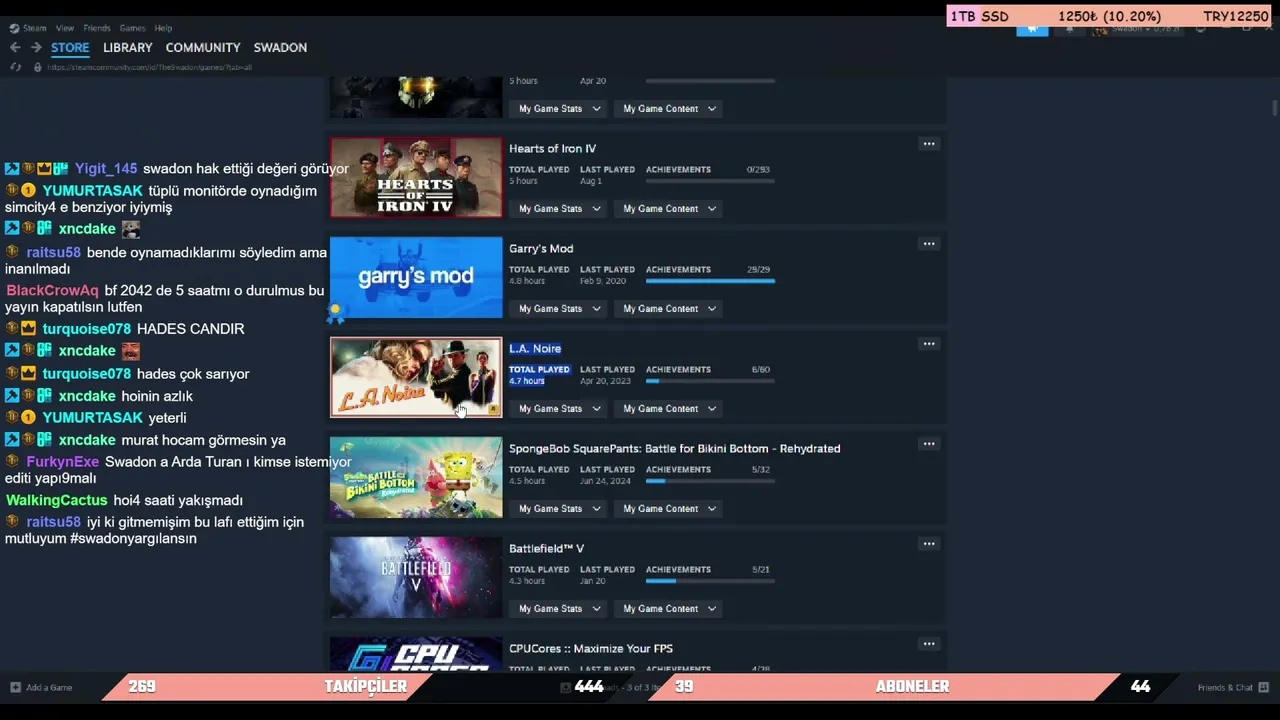Open the Battlefield V title link
This screenshot has width=1280, height=720.
546,549
